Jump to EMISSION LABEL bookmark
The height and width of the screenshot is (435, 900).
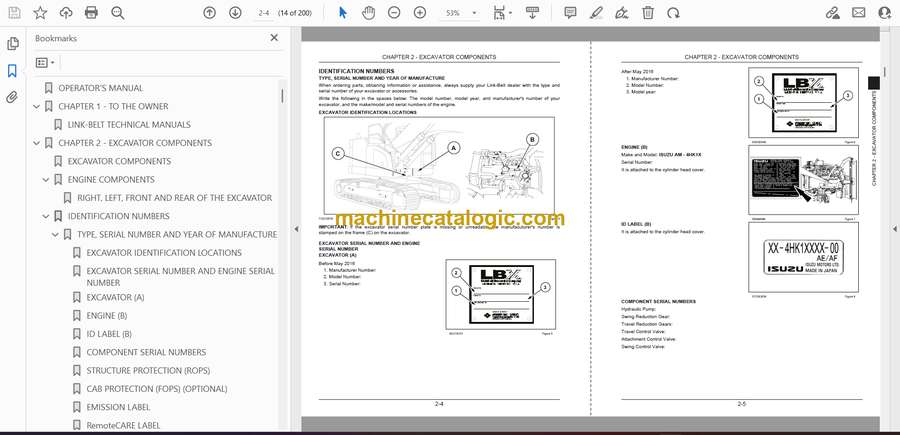click(x=118, y=407)
